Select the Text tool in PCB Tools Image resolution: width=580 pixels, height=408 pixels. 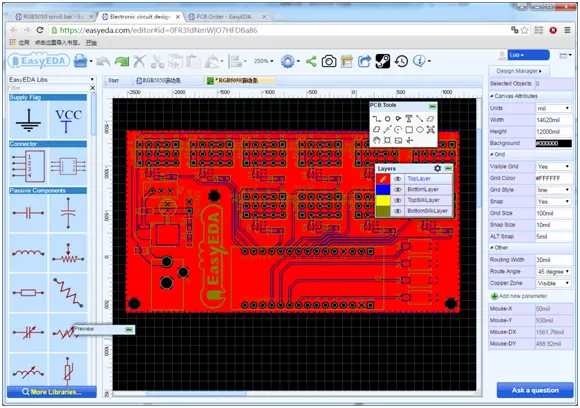[x=409, y=119]
